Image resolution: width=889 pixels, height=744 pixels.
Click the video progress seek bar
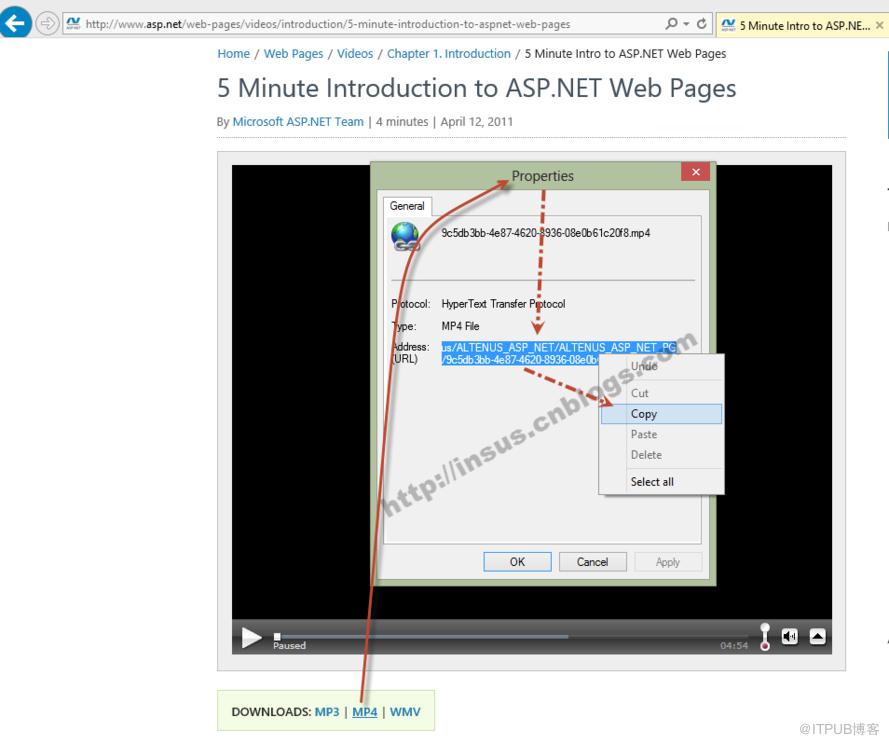point(510,636)
